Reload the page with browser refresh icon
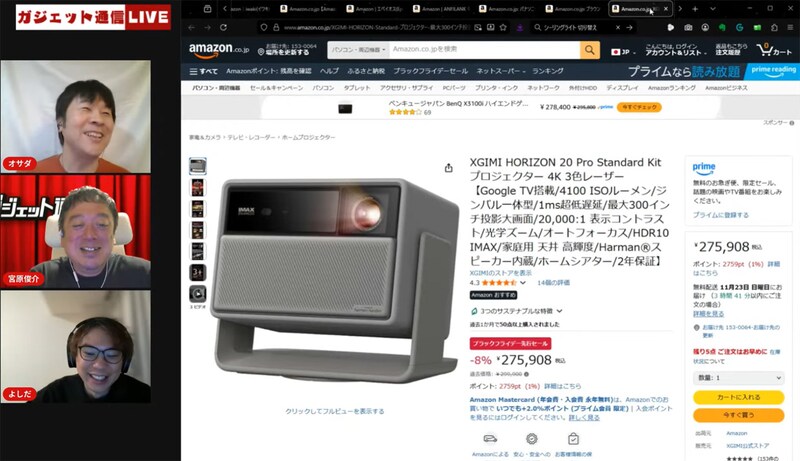Viewport: 800px width, 461px height. tap(223, 27)
